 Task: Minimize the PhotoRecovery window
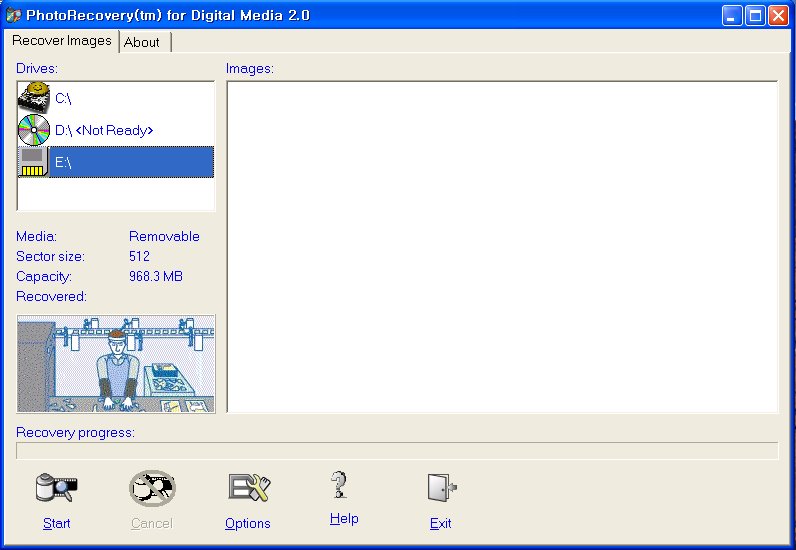coord(732,15)
